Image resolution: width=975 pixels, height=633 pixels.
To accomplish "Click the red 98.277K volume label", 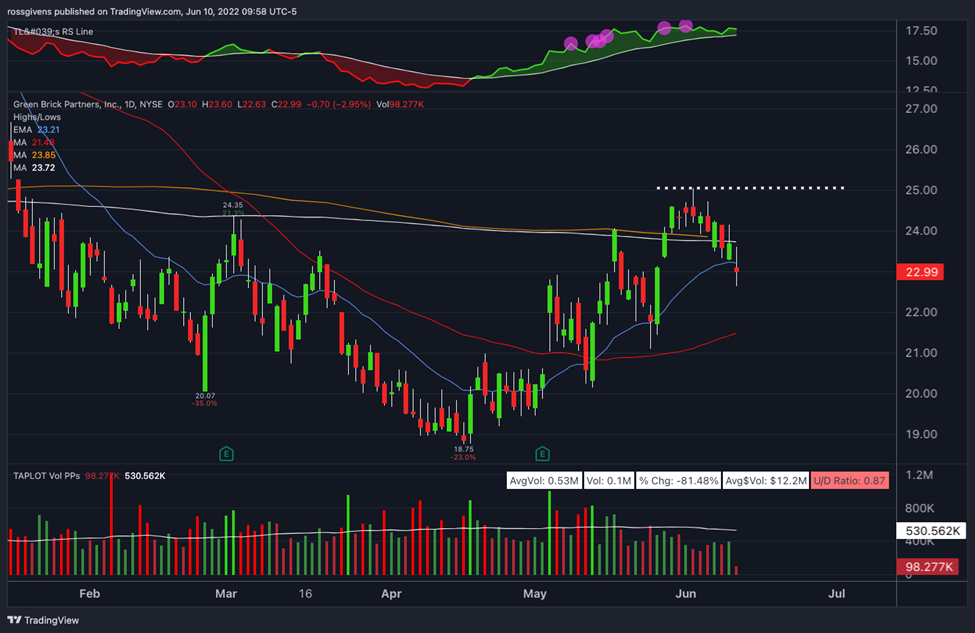I will coord(928,566).
